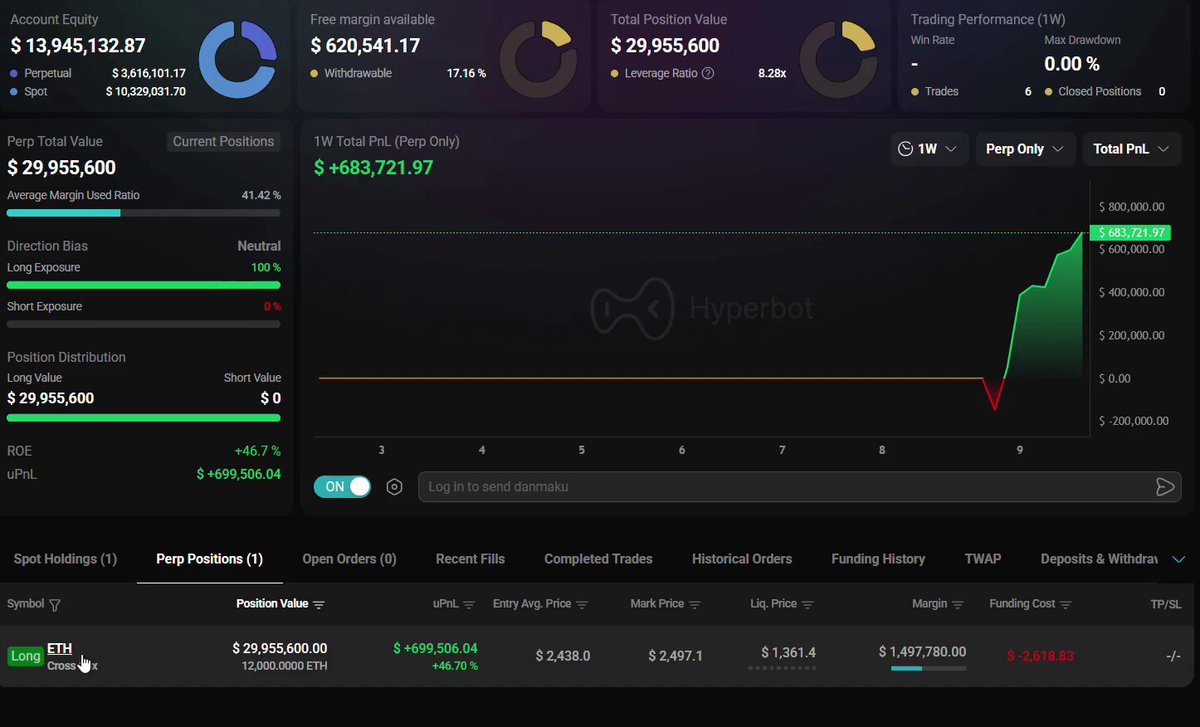Open the Leverage Ratio help tooltip icon
Image resolution: width=1200 pixels, height=727 pixels.
(708, 73)
